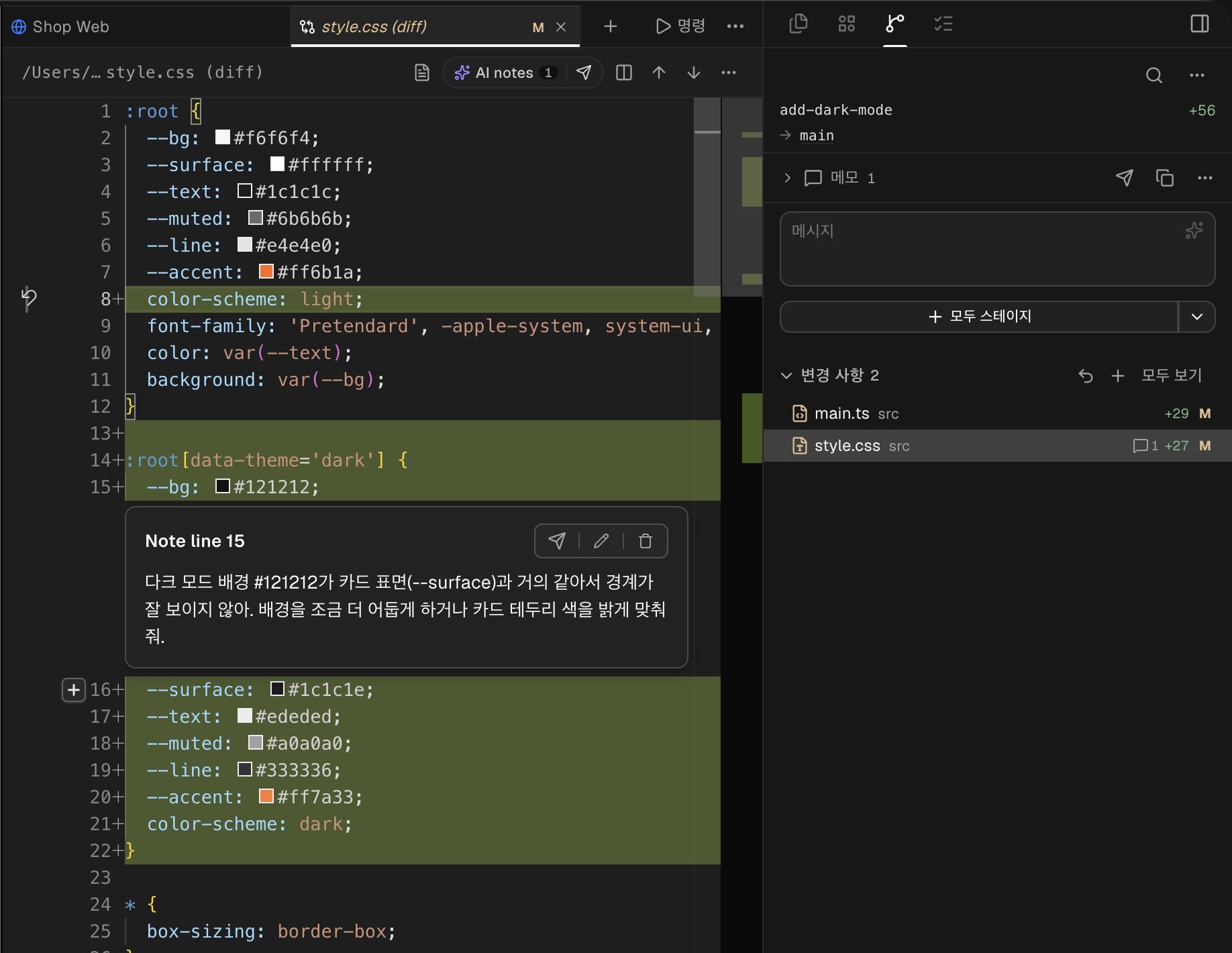Click the --accent #ff7a33 color swatch
The height and width of the screenshot is (953, 1232).
pos(266,796)
